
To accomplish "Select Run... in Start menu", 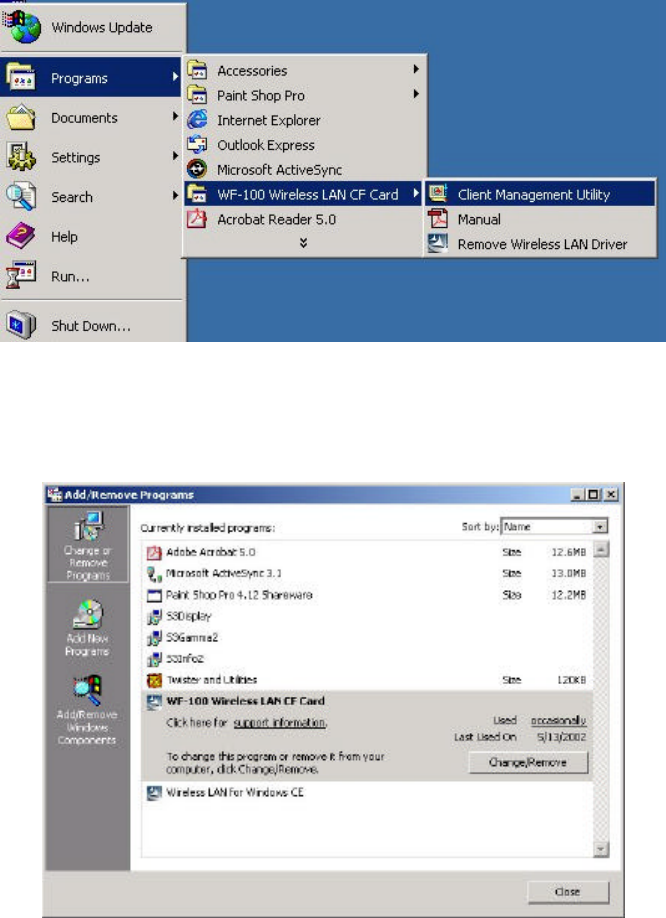I will [x=93, y=276].
